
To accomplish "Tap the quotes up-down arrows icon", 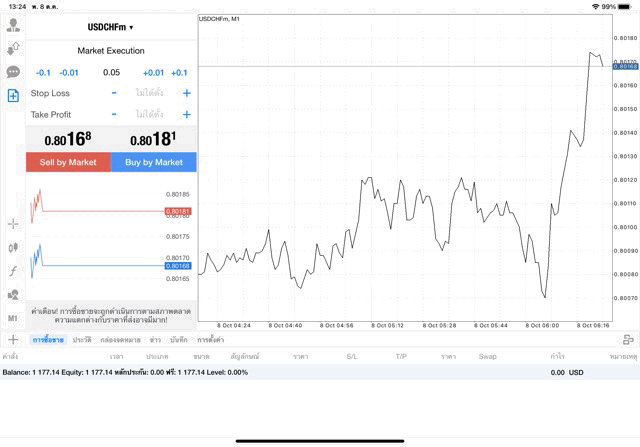I will (x=13, y=48).
